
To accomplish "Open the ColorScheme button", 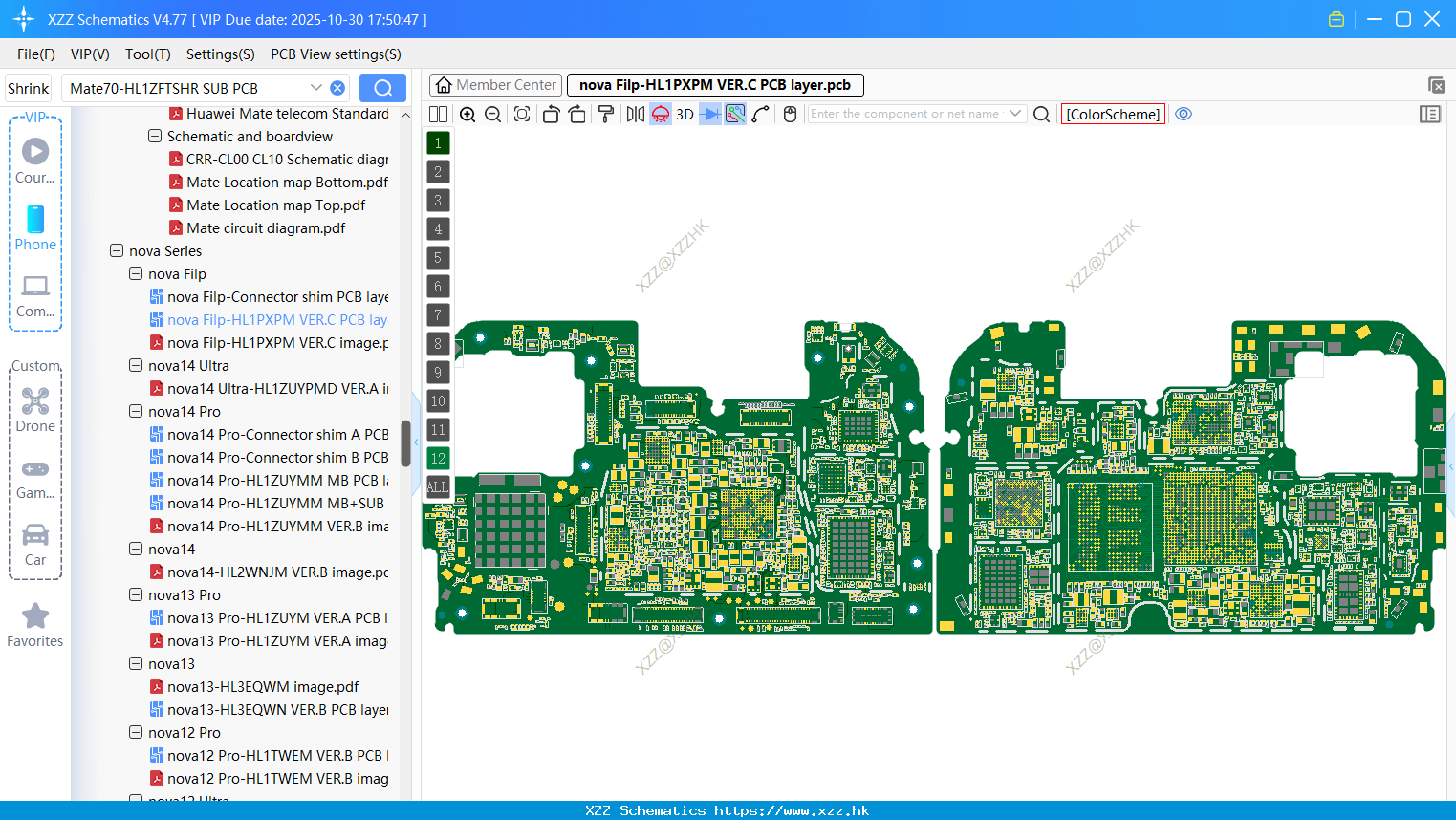I will (1113, 114).
